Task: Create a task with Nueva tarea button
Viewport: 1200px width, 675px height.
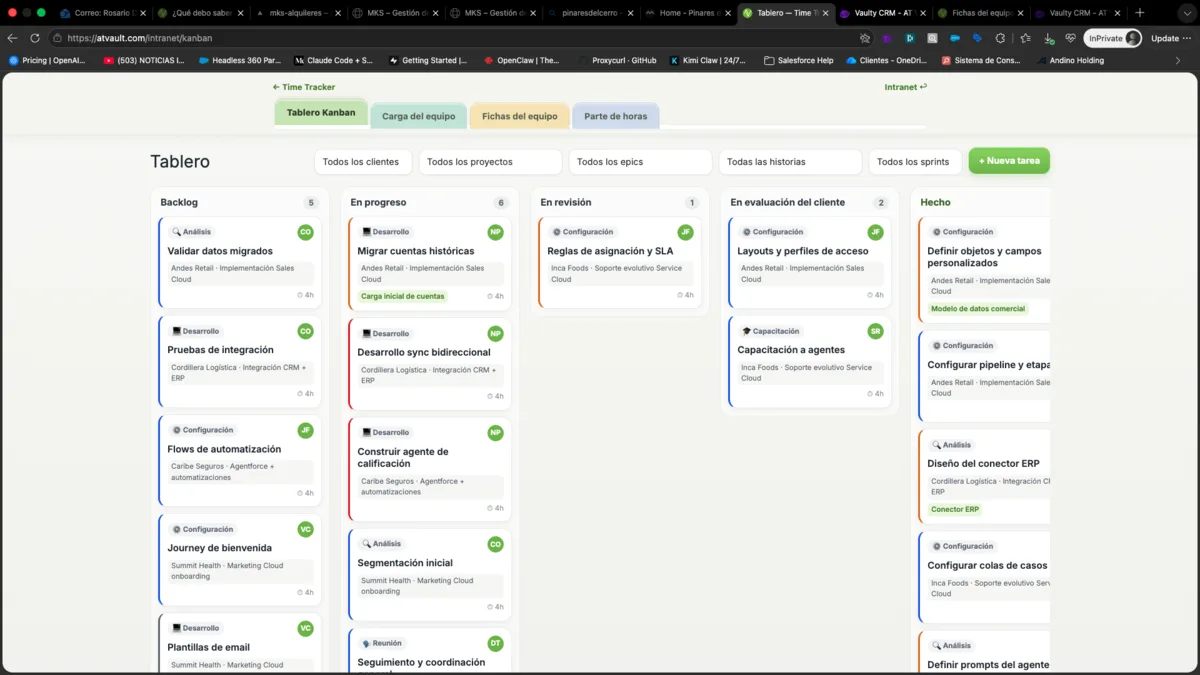Action: pyautogui.click(x=1009, y=161)
